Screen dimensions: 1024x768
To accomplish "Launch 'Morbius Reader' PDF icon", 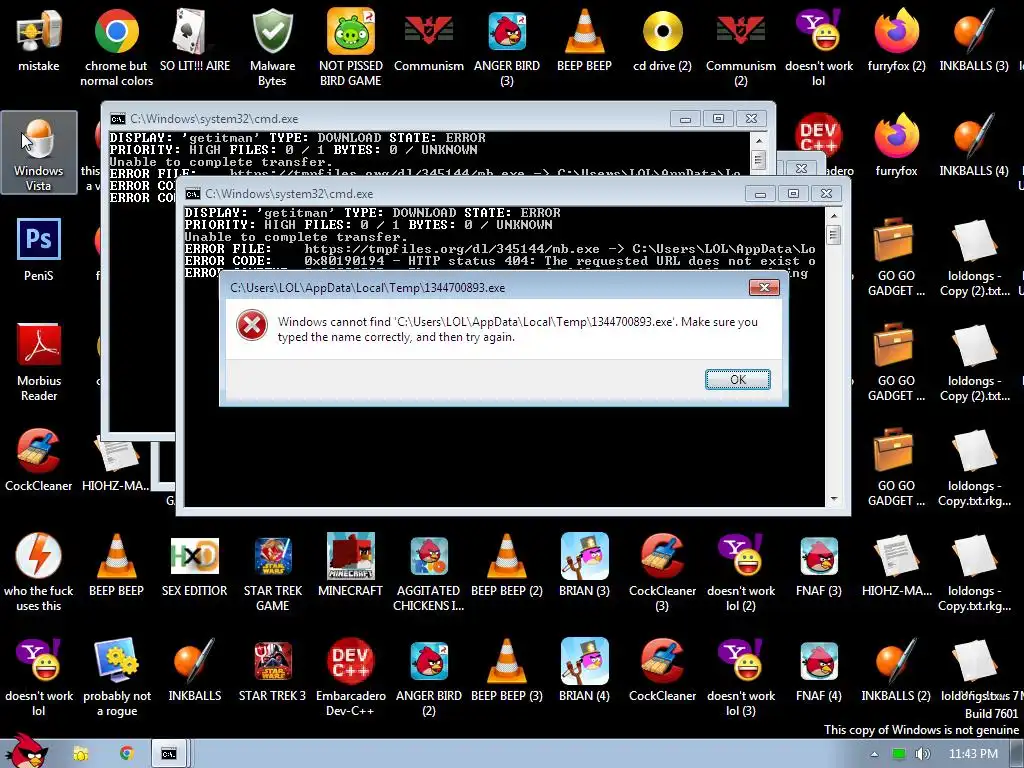I will tap(39, 362).
